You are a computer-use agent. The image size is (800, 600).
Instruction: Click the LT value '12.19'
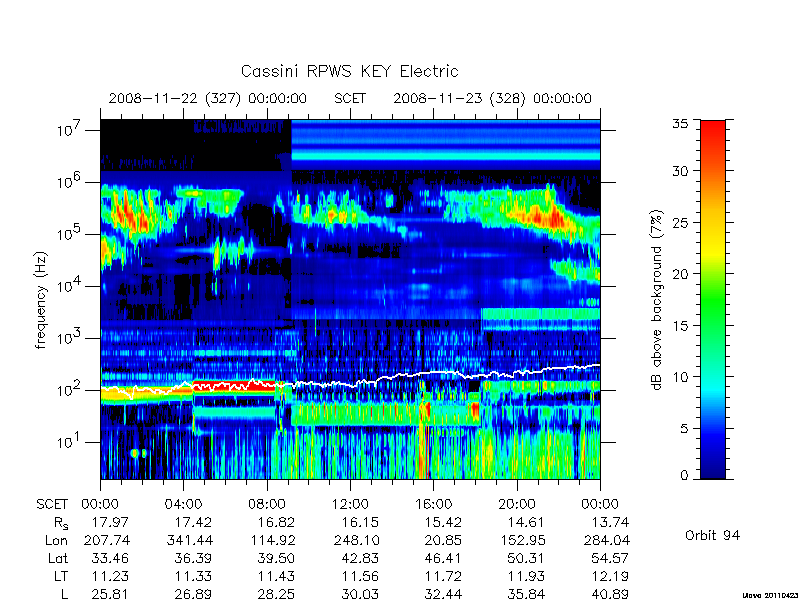[x=610, y=576]
